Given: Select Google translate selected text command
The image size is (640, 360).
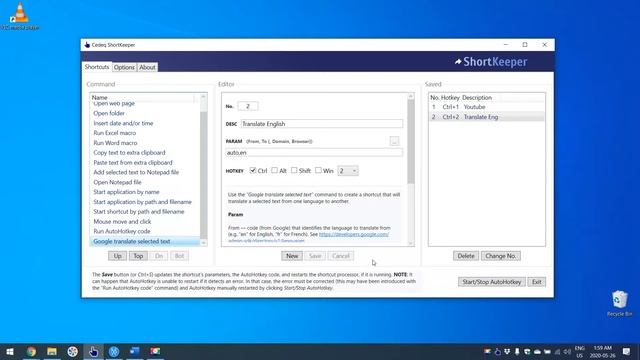Looking at the screenshot, I should click(145, 241).
